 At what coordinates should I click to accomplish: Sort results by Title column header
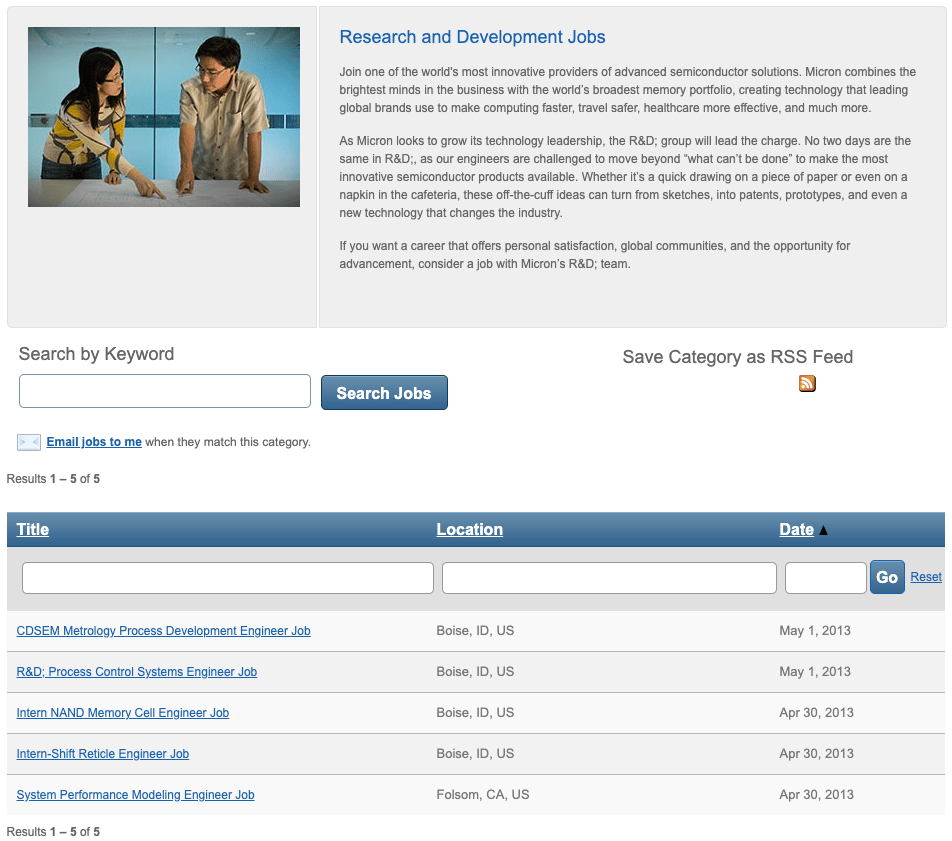tap(33, 529)
